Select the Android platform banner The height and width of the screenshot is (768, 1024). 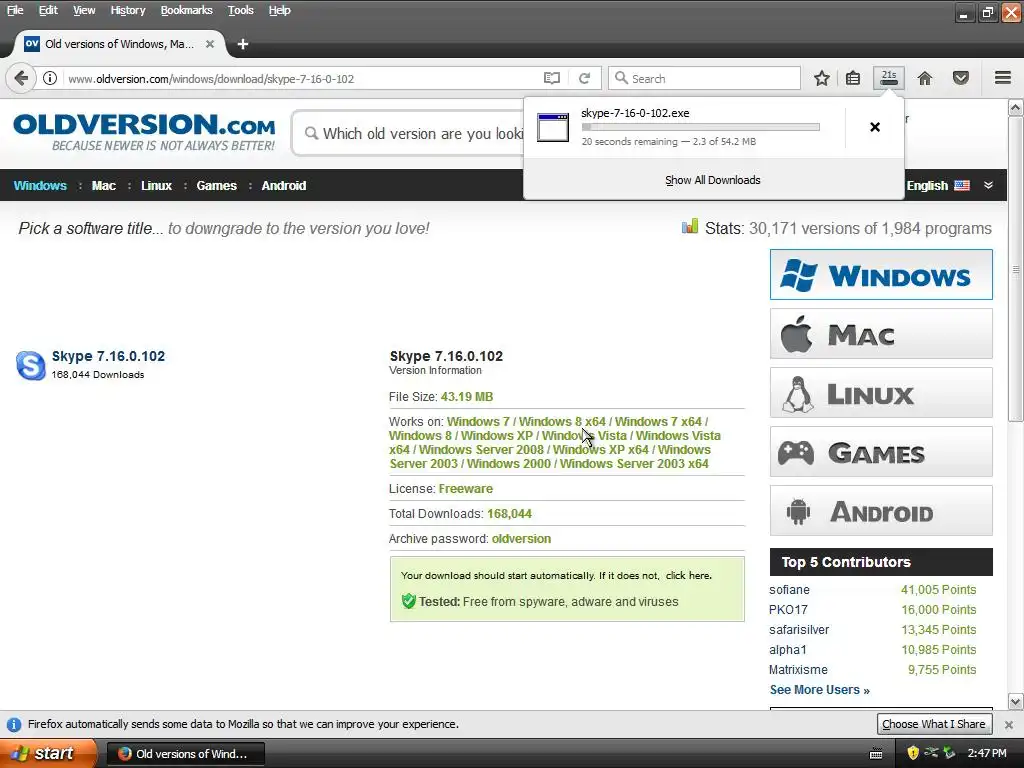coord(881,510)
